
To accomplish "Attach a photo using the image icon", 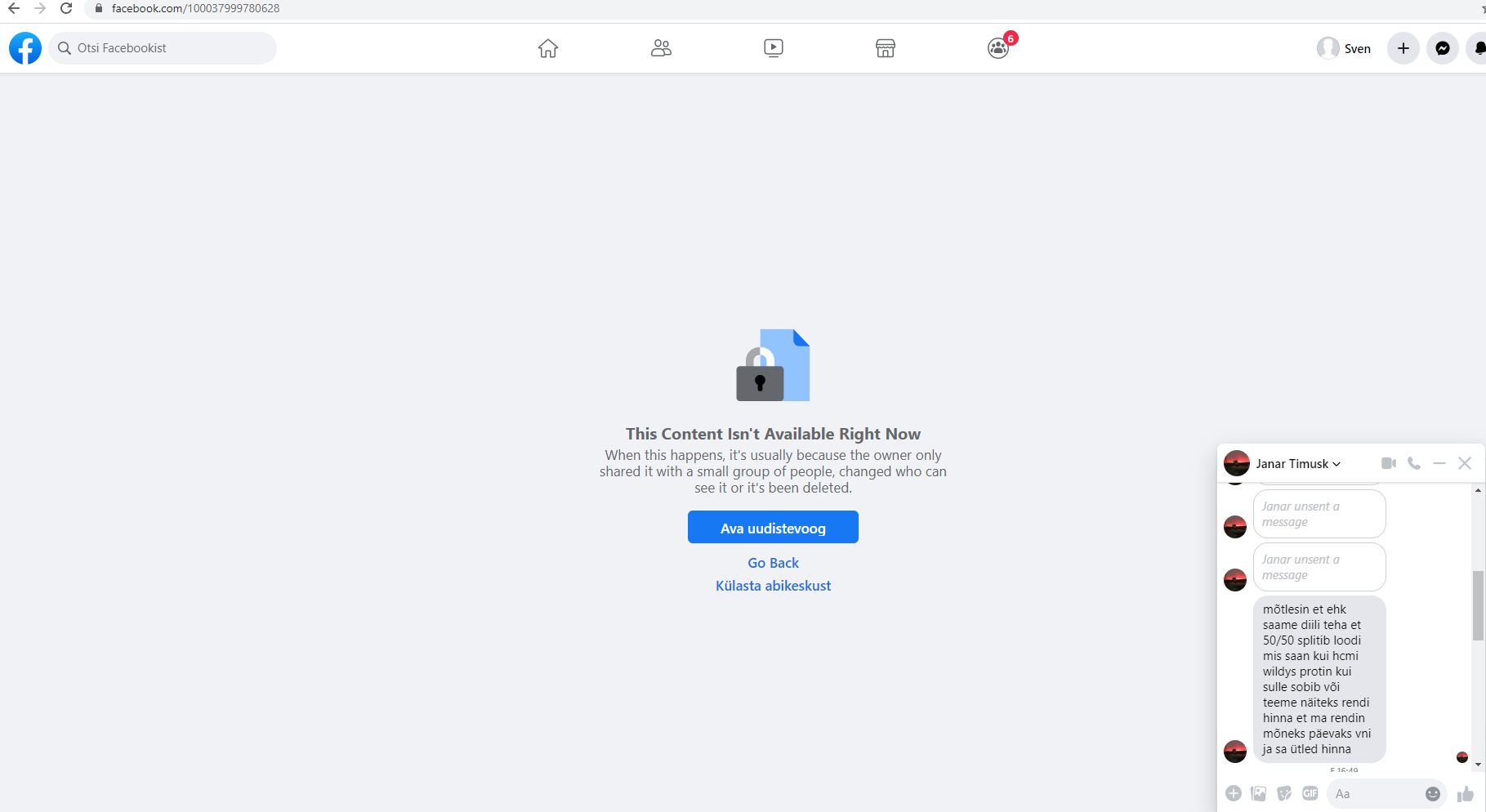I will click(1259, 793).
